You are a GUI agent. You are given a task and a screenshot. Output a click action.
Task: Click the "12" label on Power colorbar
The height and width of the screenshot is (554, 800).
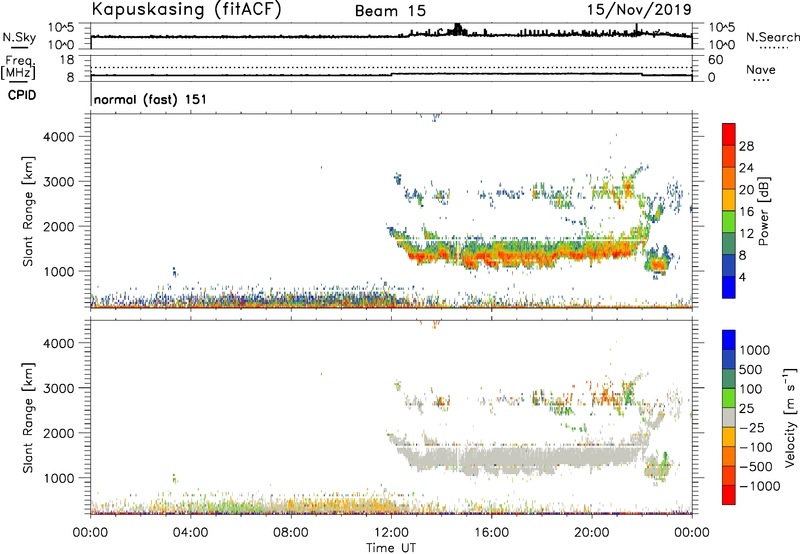pyautogui.click(x=746, y=234)
